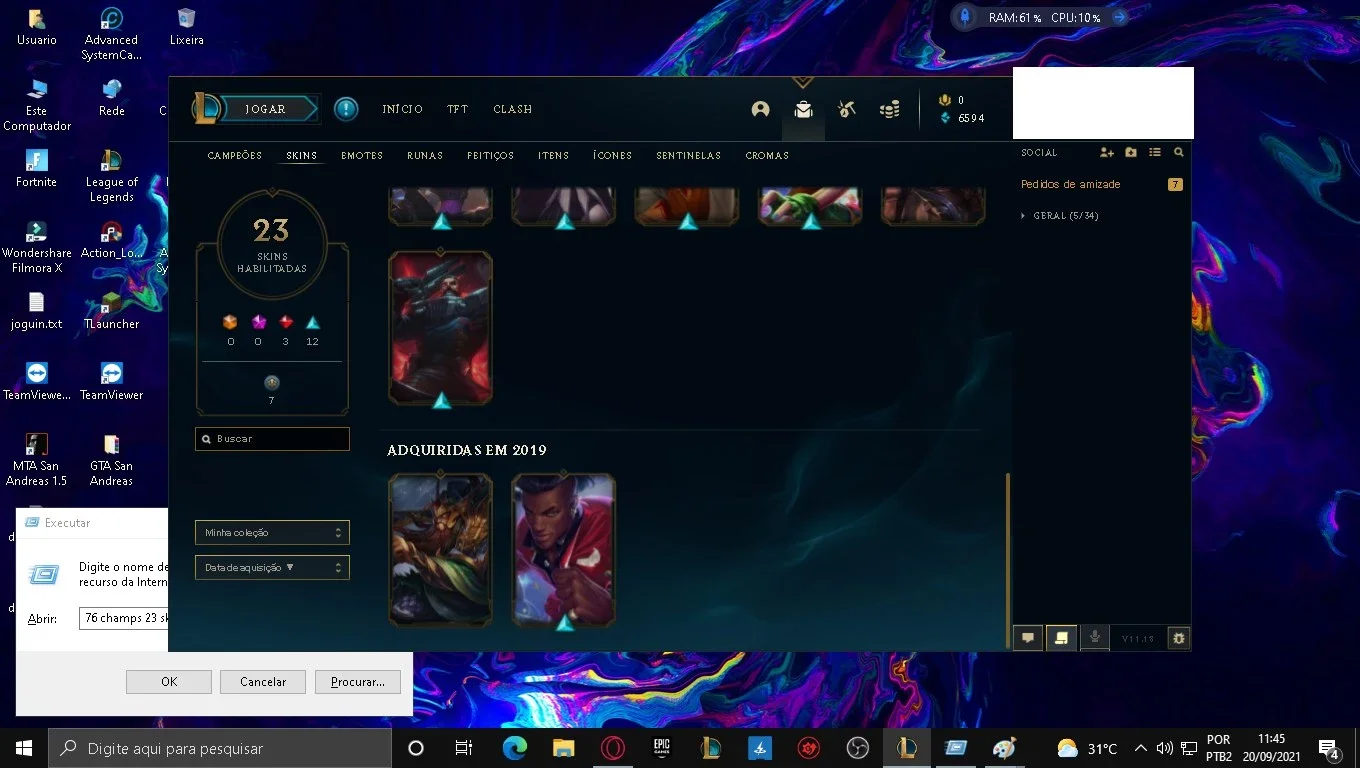Click the add friend icon in Social

point(1107,152)
